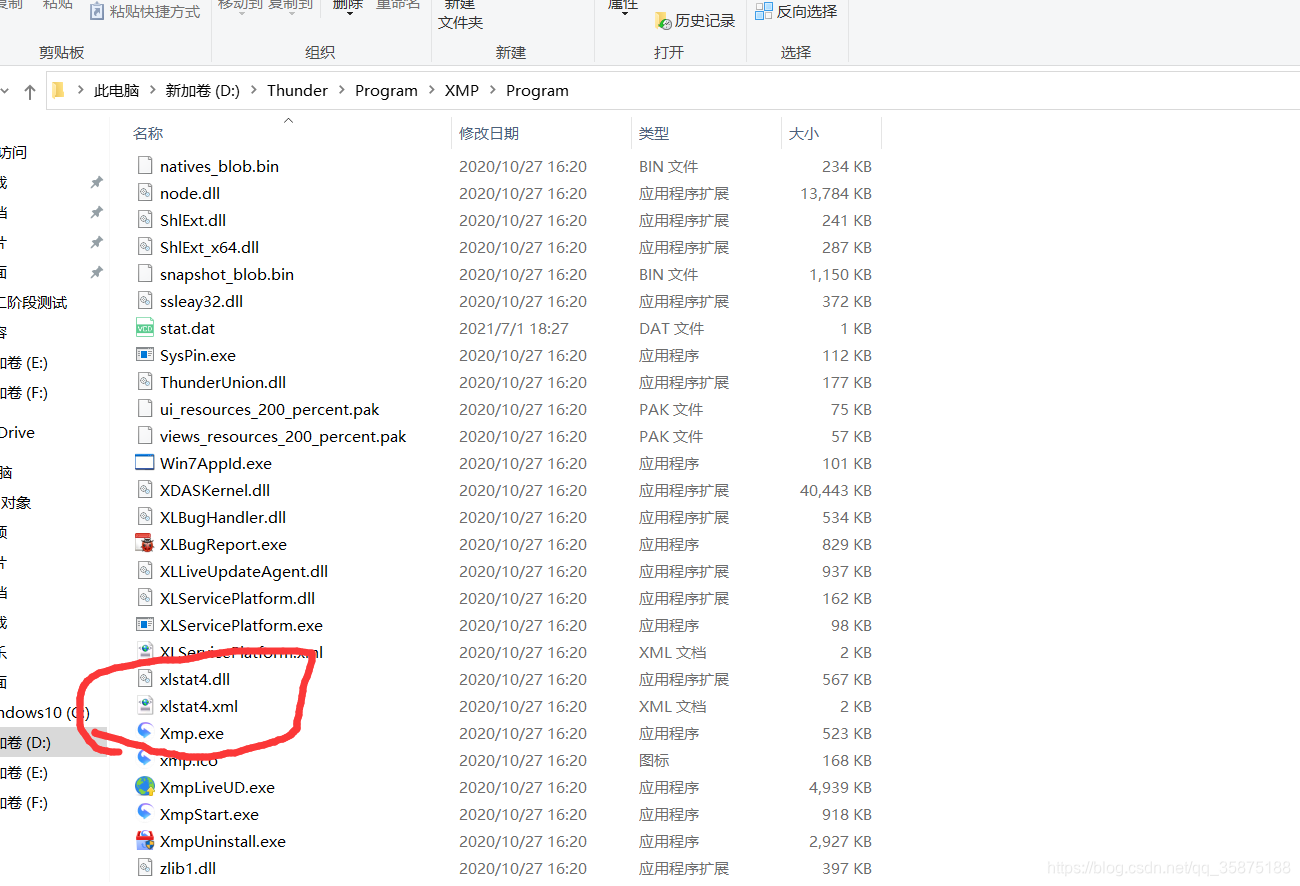Click the 图标 type cell of xmp.ico

[655, 760]
